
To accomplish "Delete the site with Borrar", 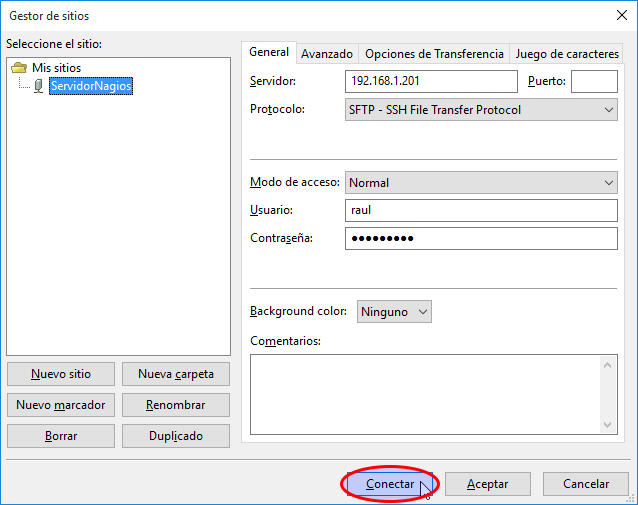I will click(61, 436).
